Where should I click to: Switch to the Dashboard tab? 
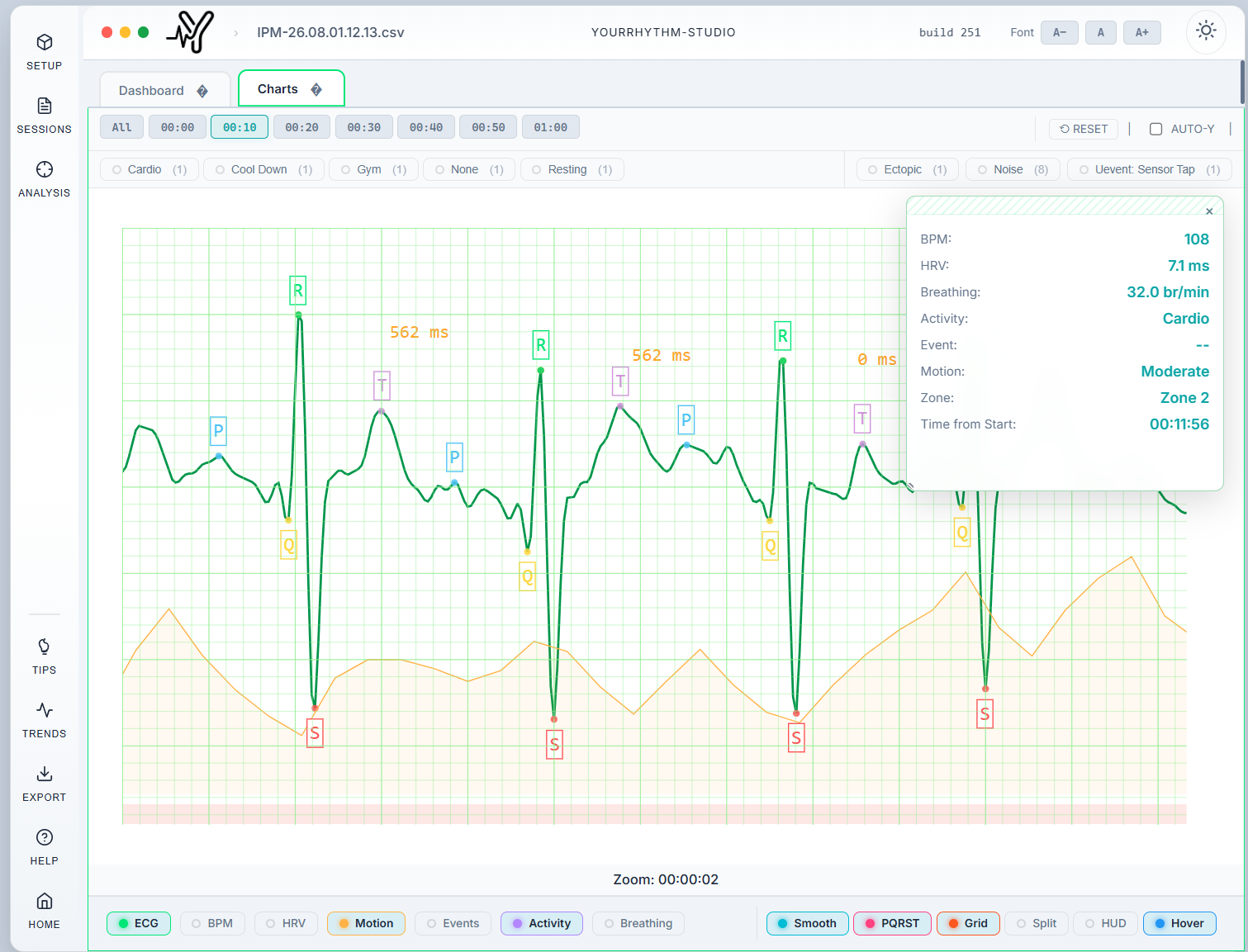click(x=164, y=90)
